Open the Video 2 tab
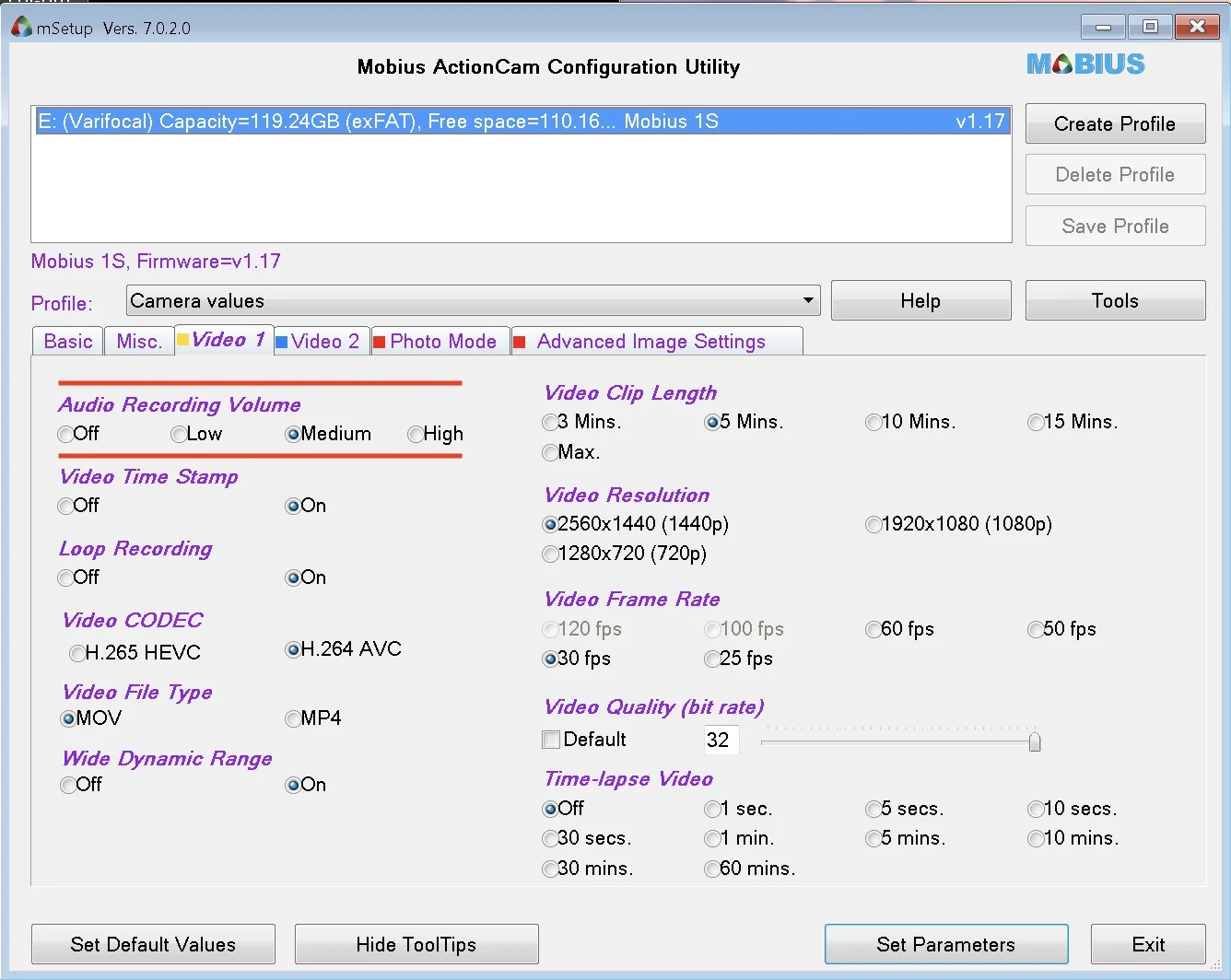This screenshot has height=980, width=1231. (322, 341)
